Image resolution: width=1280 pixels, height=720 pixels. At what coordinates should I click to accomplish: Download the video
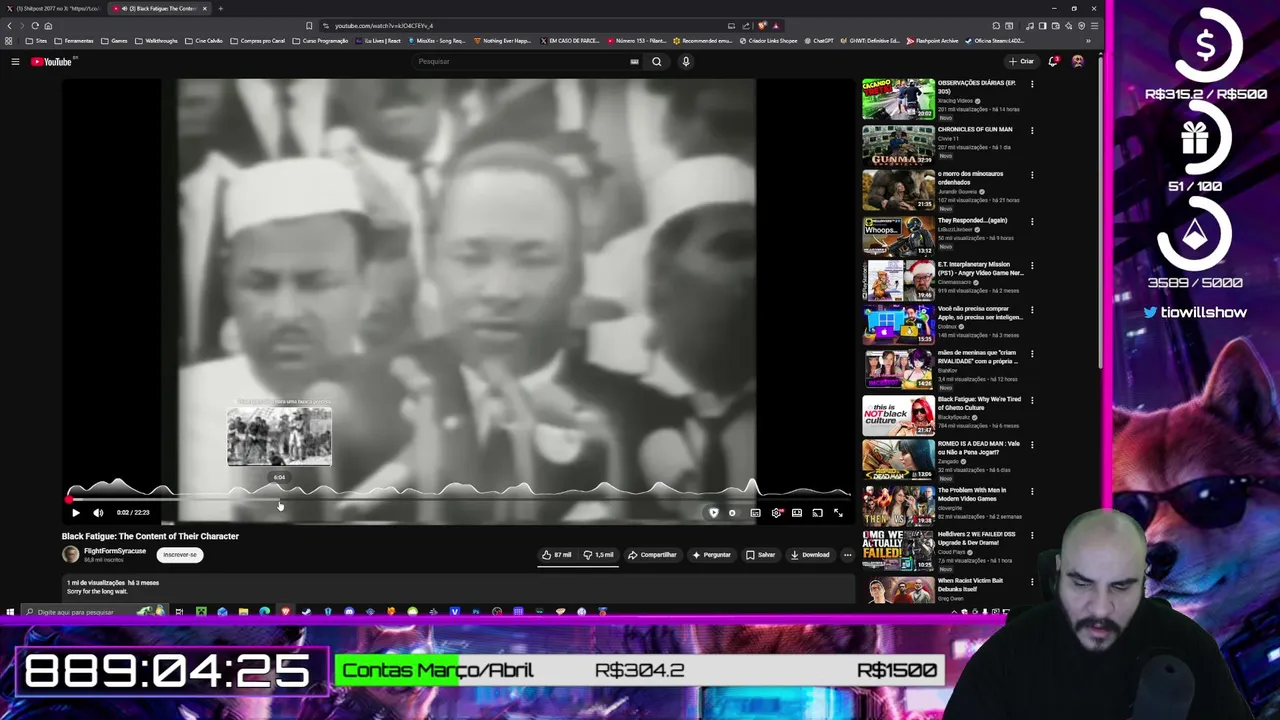pyautogui.click(x=810, y=555)
